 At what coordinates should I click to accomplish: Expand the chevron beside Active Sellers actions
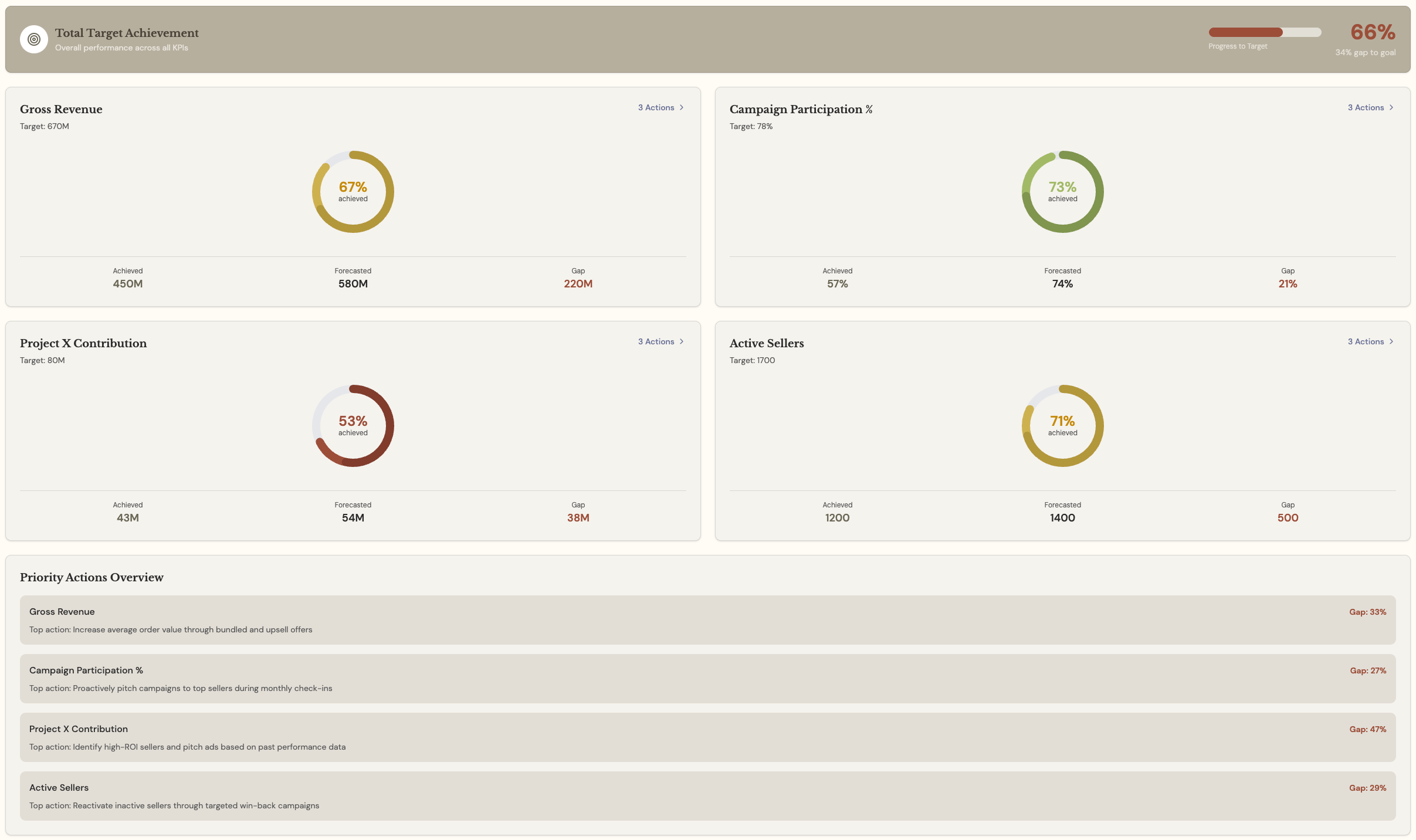1391,341
